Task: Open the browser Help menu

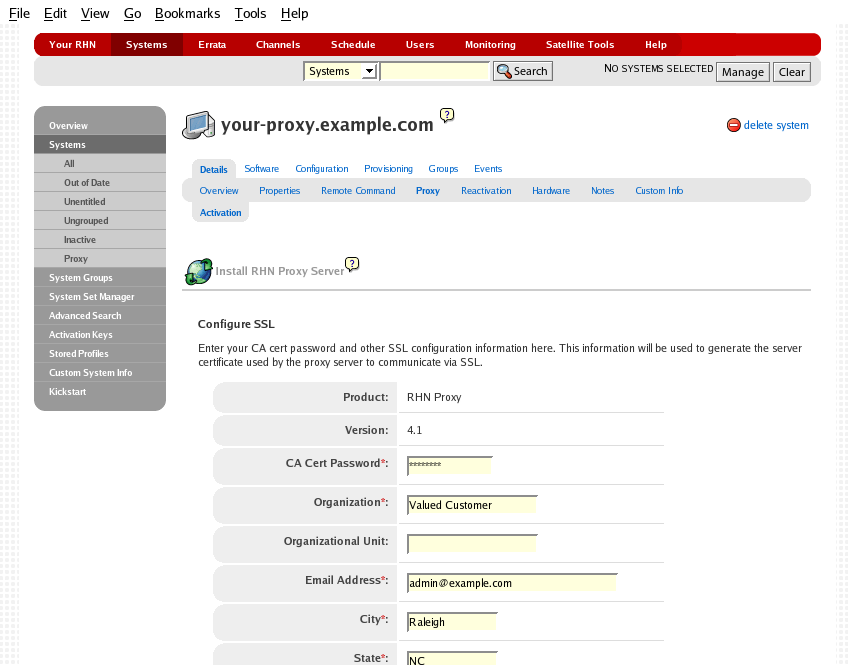Action: click(x=295, y=14)
